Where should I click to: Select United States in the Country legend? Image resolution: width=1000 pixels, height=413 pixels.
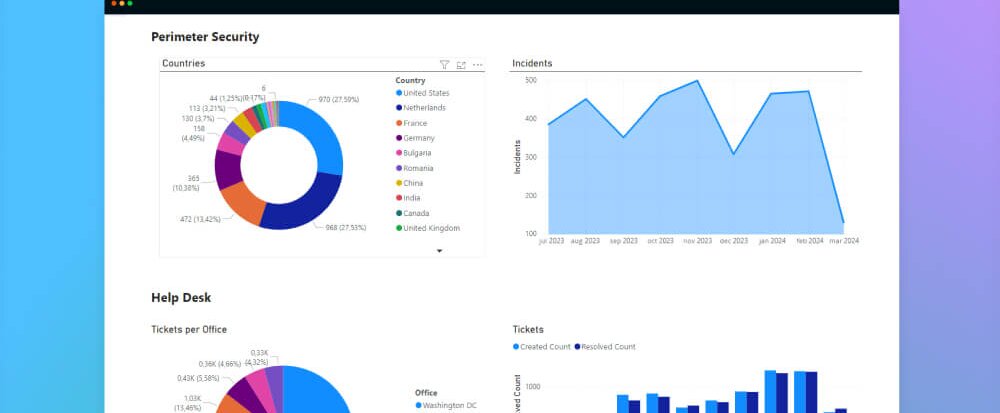coord(425,93)
